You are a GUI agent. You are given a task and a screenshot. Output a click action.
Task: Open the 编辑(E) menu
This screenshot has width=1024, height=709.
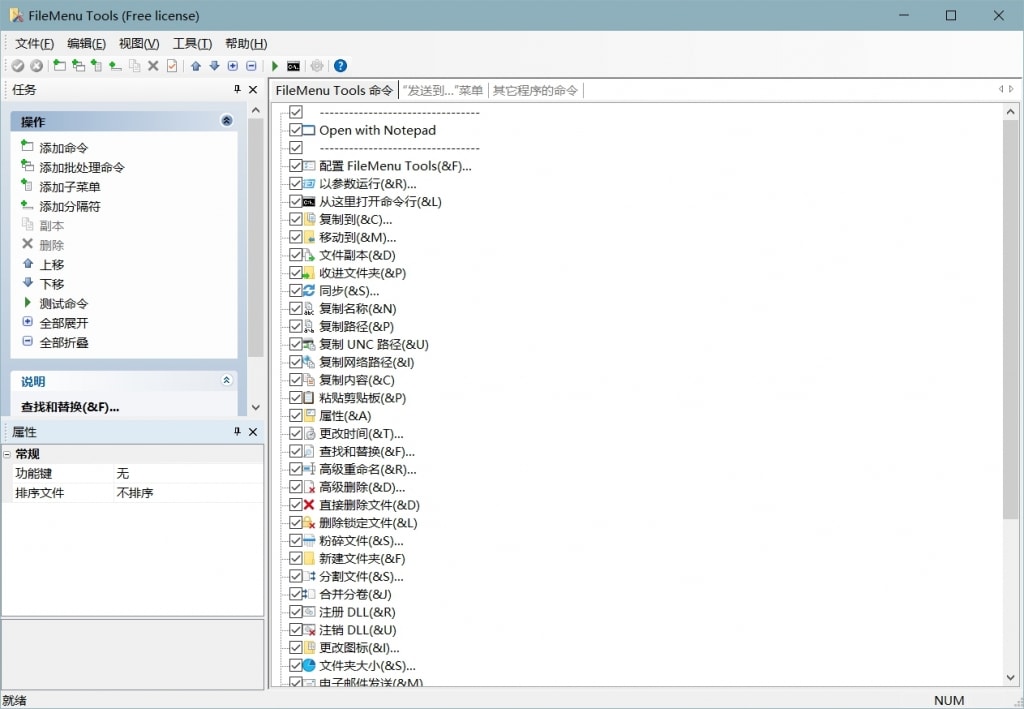[86, 44]
